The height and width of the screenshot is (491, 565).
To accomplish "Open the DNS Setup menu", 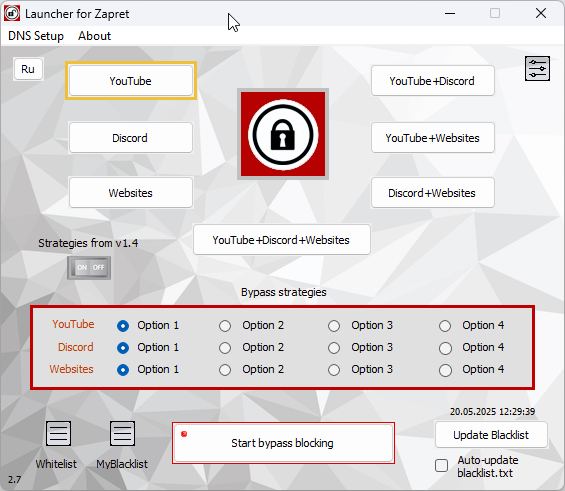I will tap(36, 36).
